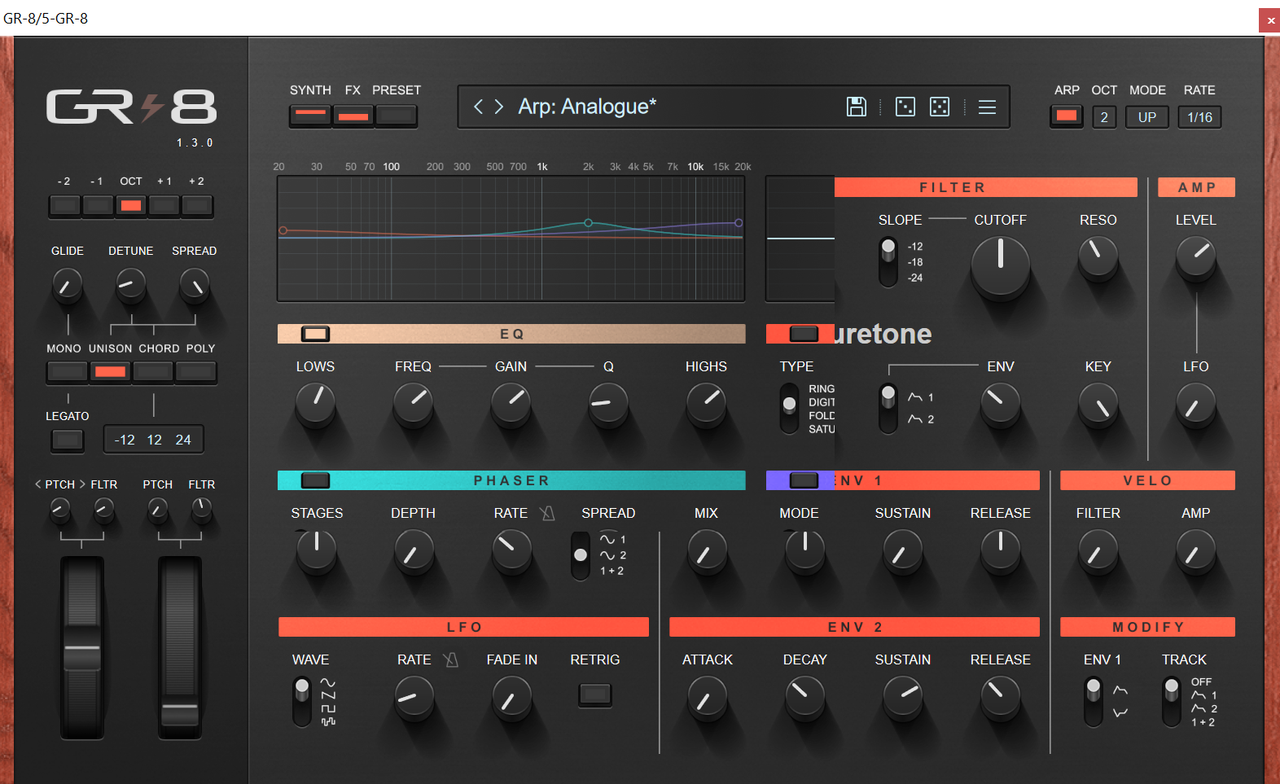The height and width of the screenshot is (784, 1280).
Task: Click the AMP LFO knob
Action: [x=1196, y=405]
